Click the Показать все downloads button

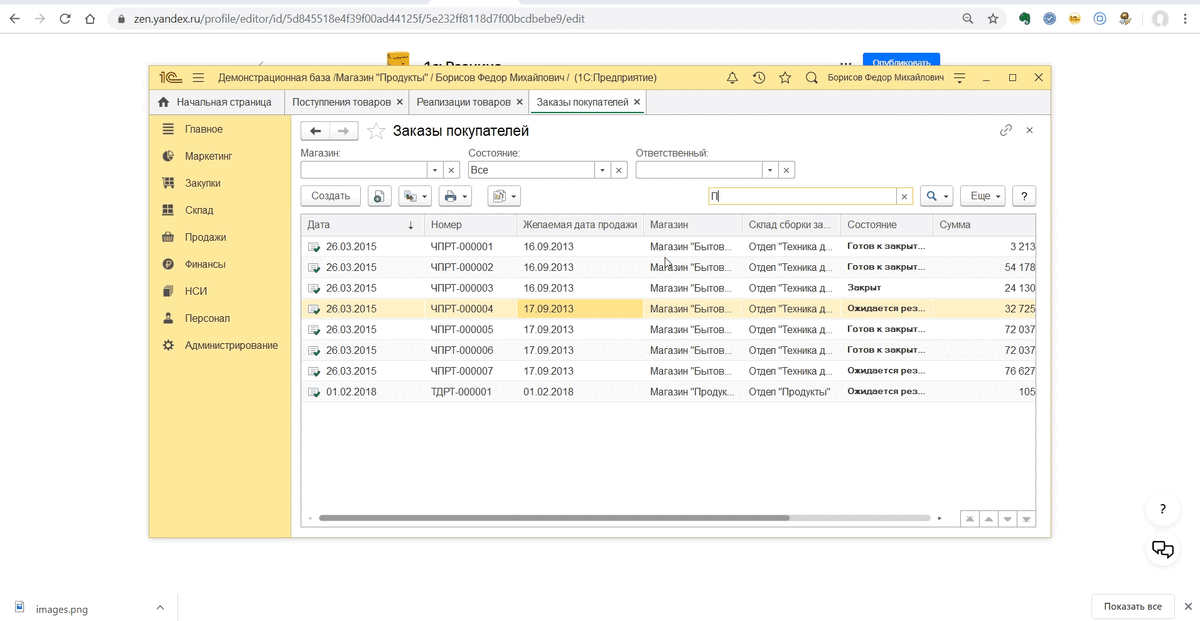tap(1133, 607)
